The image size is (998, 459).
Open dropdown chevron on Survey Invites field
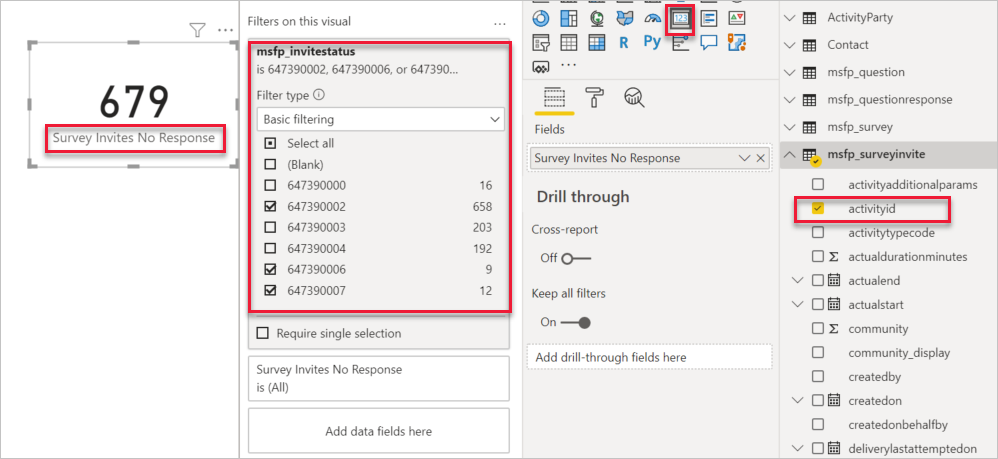tap(744, 158)
